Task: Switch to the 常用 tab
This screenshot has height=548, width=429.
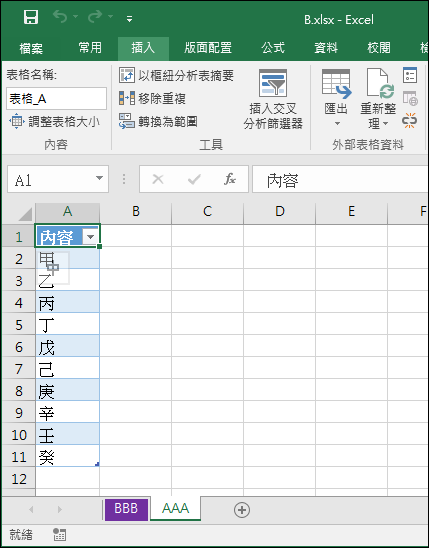Action: point(90,48)
